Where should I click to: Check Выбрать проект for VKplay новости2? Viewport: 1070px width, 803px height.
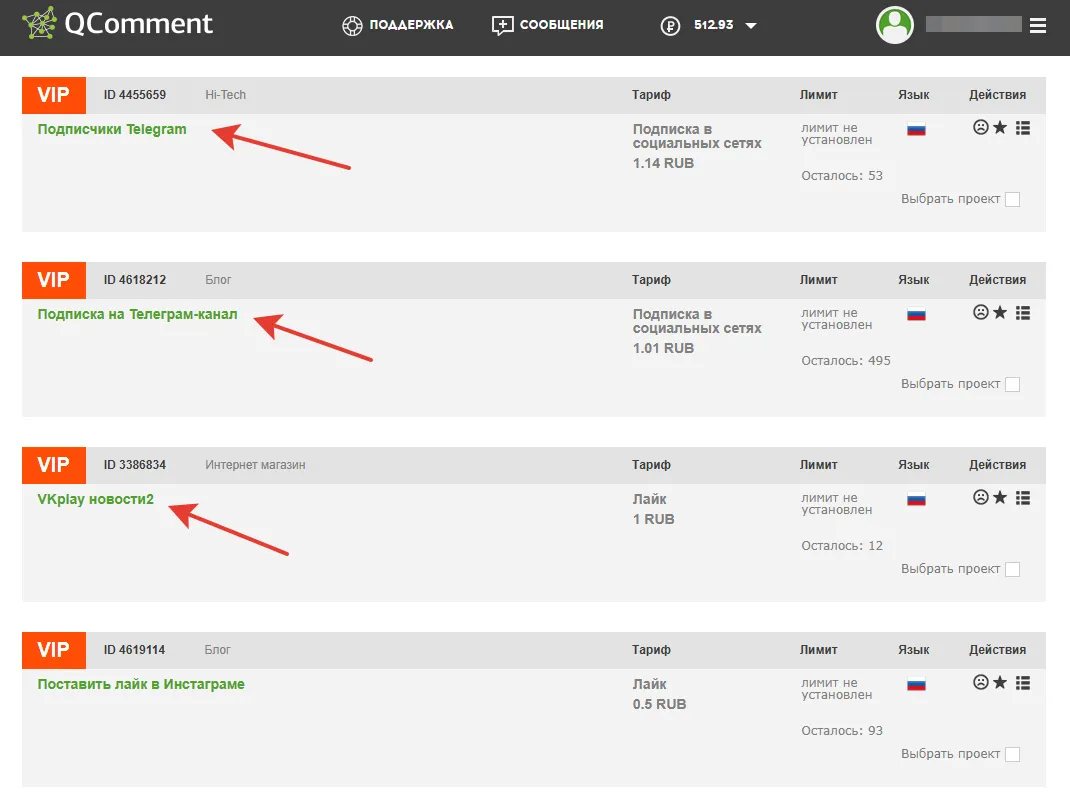pos(1013,569)
